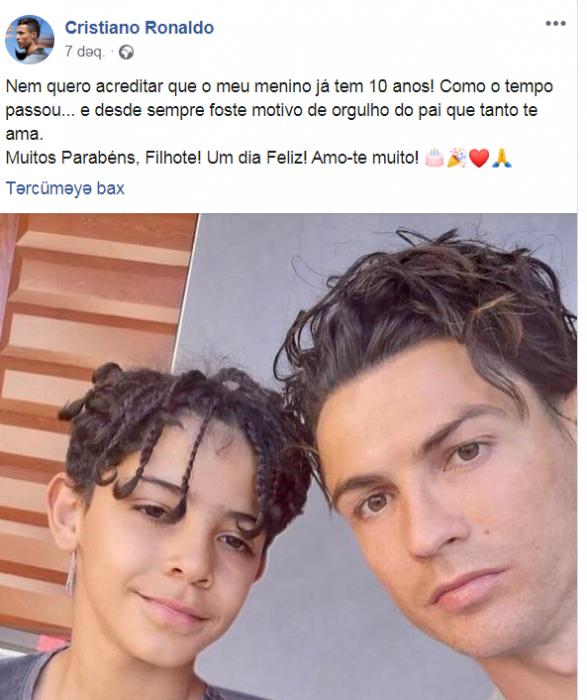The image size is (587, 700).
Task: Click the '7 dəq.' post timestamp
Action: click(85, 52)
